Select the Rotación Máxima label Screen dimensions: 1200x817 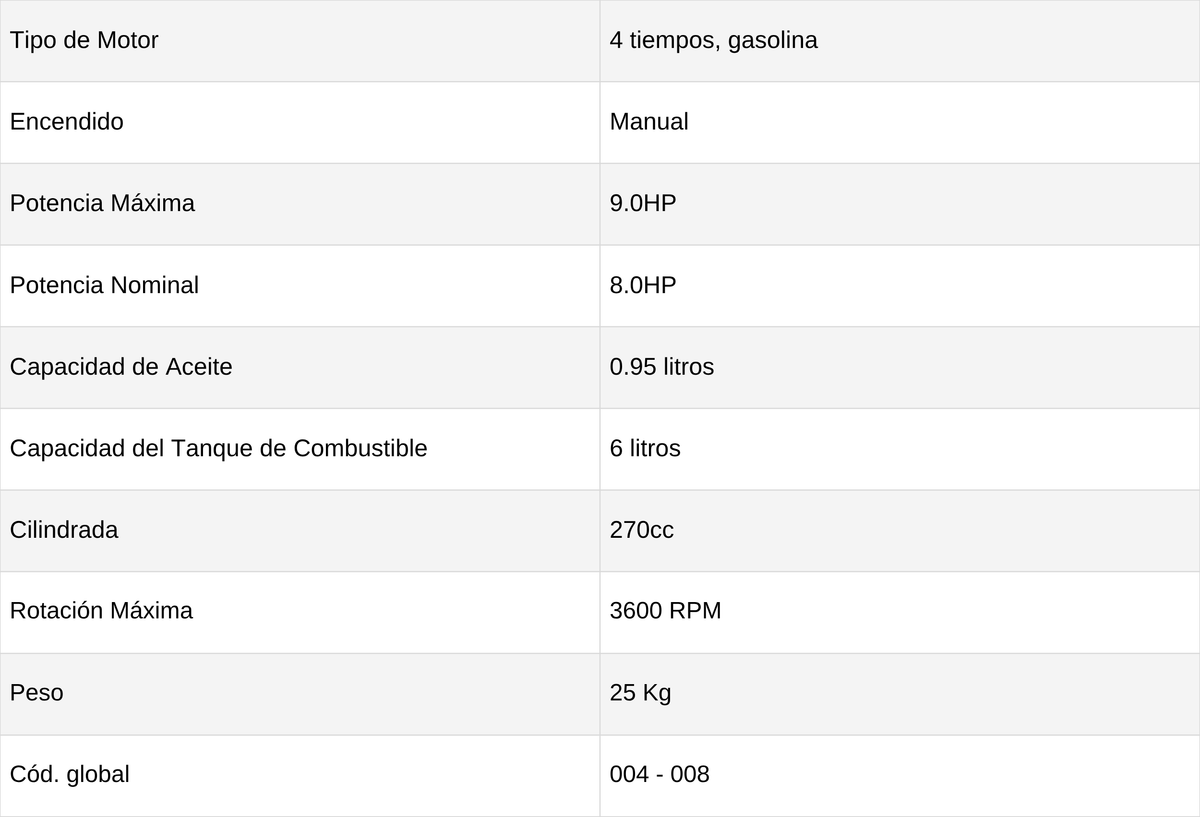pos(101,610)
